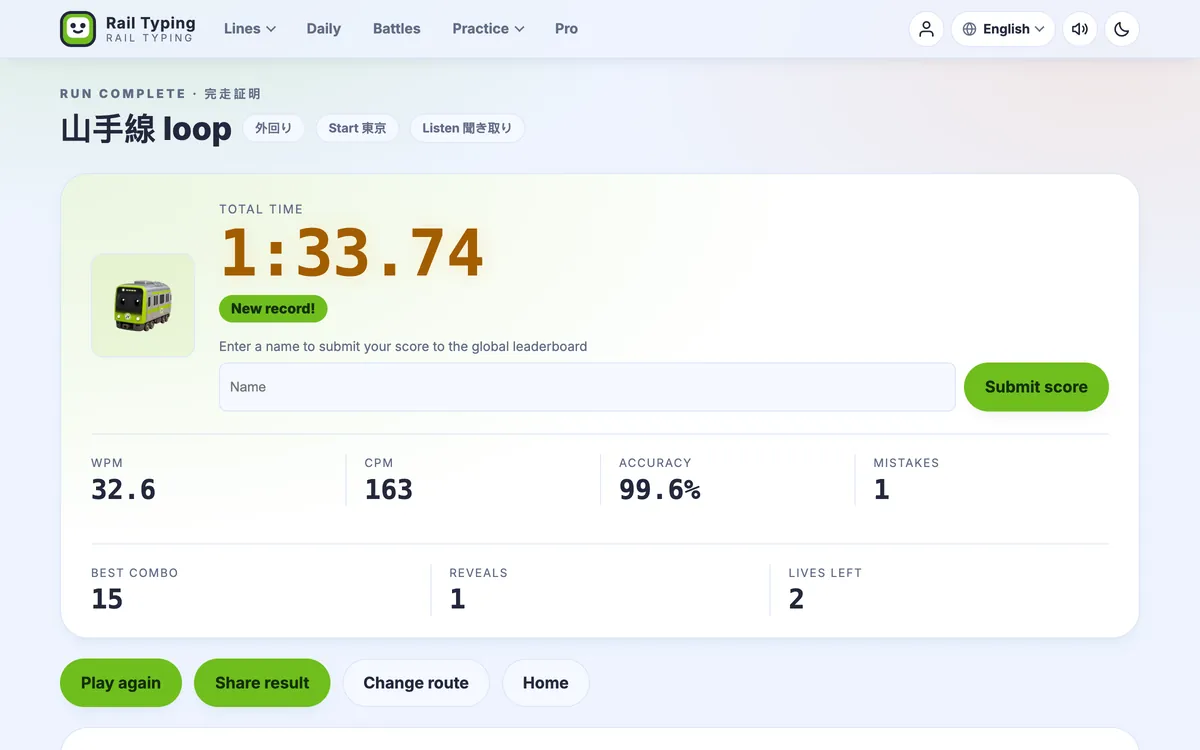Click Play again button
This screenshot has width=1200, height=750.
(x=121, y=683)
